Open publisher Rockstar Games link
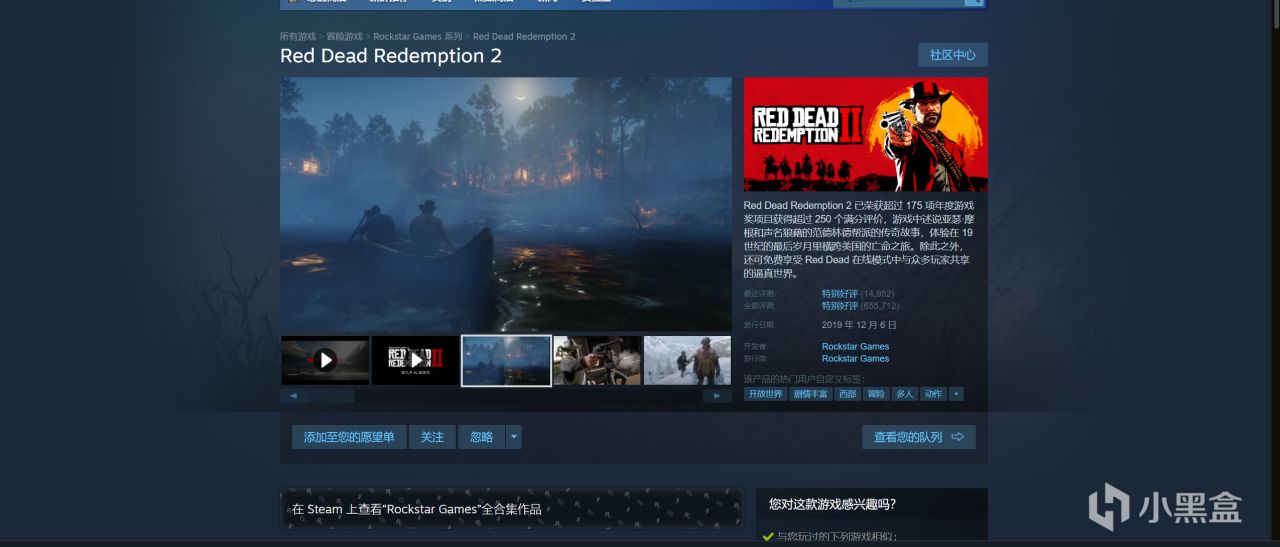Image resolution: width=1280 pixels, height=547 pixels. (855, 358)
